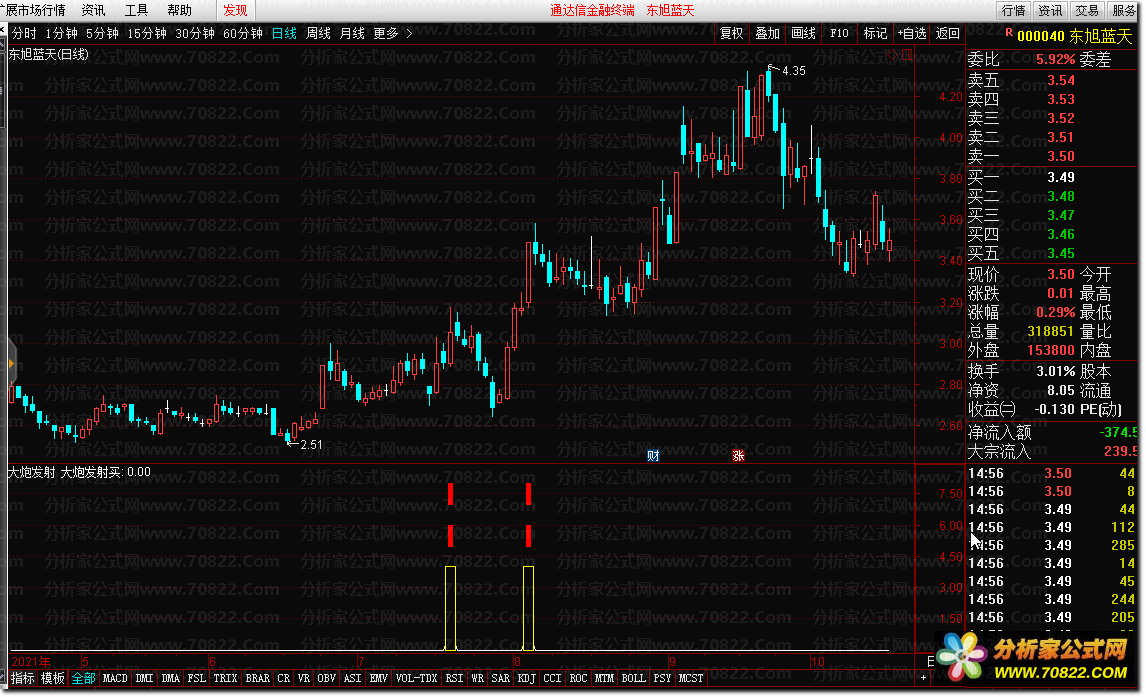This screenshot has width=1146, height=697.
Task: Expand the left sidebar arrow handle
Action: (11, 363)
